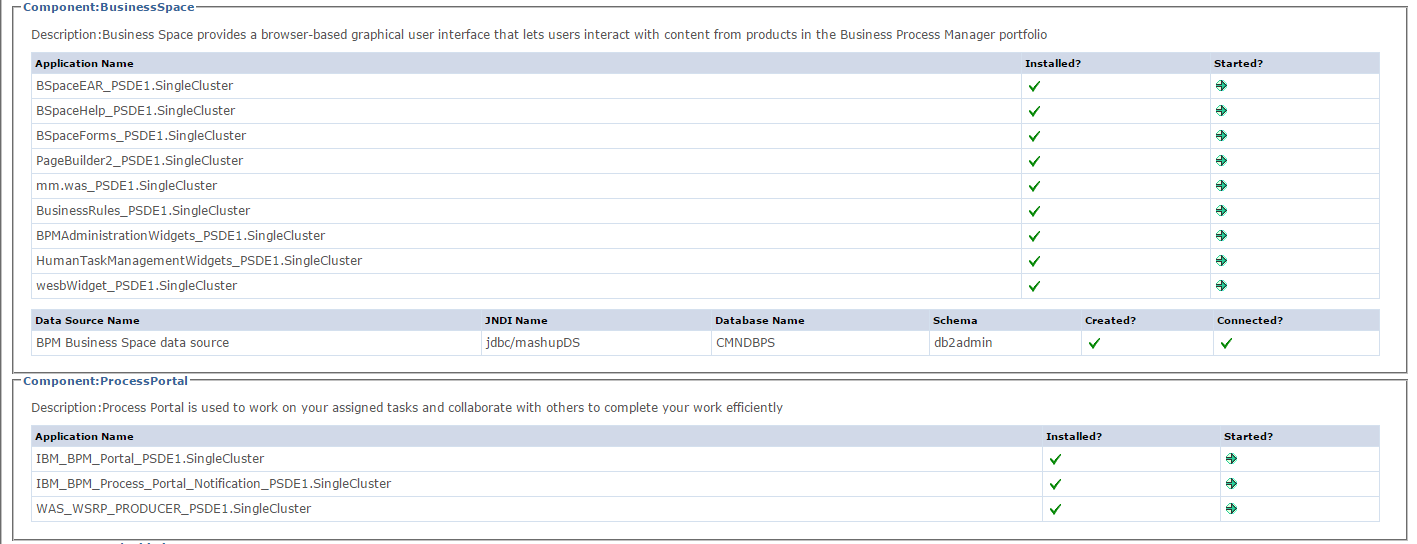Click Started arrow for BusinessRules_PSDE1.SingleCluster
The width and height of the screenshot is (1417, 544).
[x=1221, y=210]
